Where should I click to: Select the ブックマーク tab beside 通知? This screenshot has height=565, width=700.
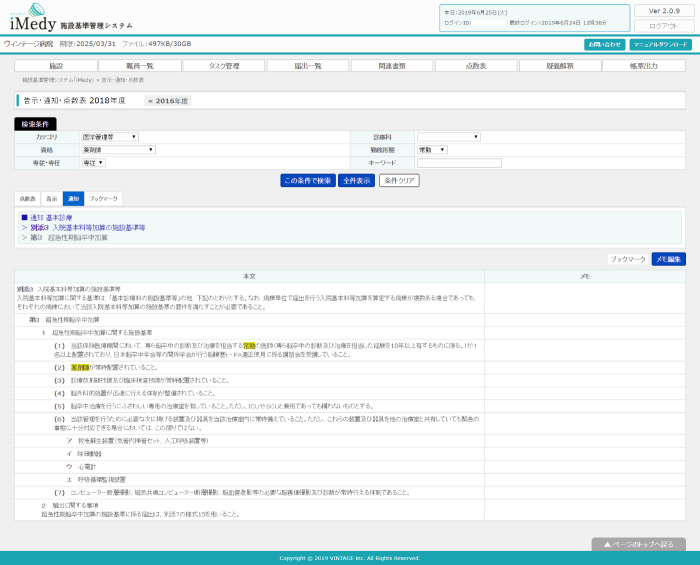point(103,199)
